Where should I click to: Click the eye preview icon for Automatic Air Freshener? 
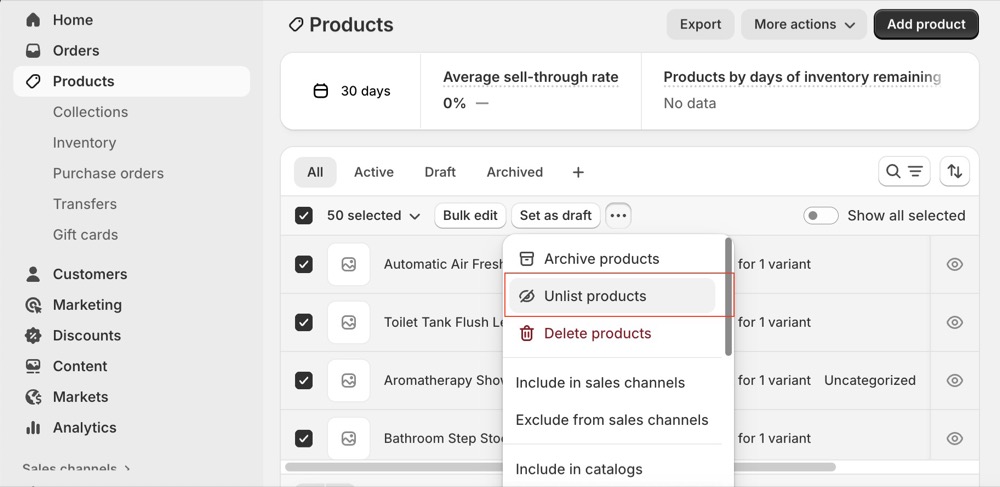(x=955, y=264)
